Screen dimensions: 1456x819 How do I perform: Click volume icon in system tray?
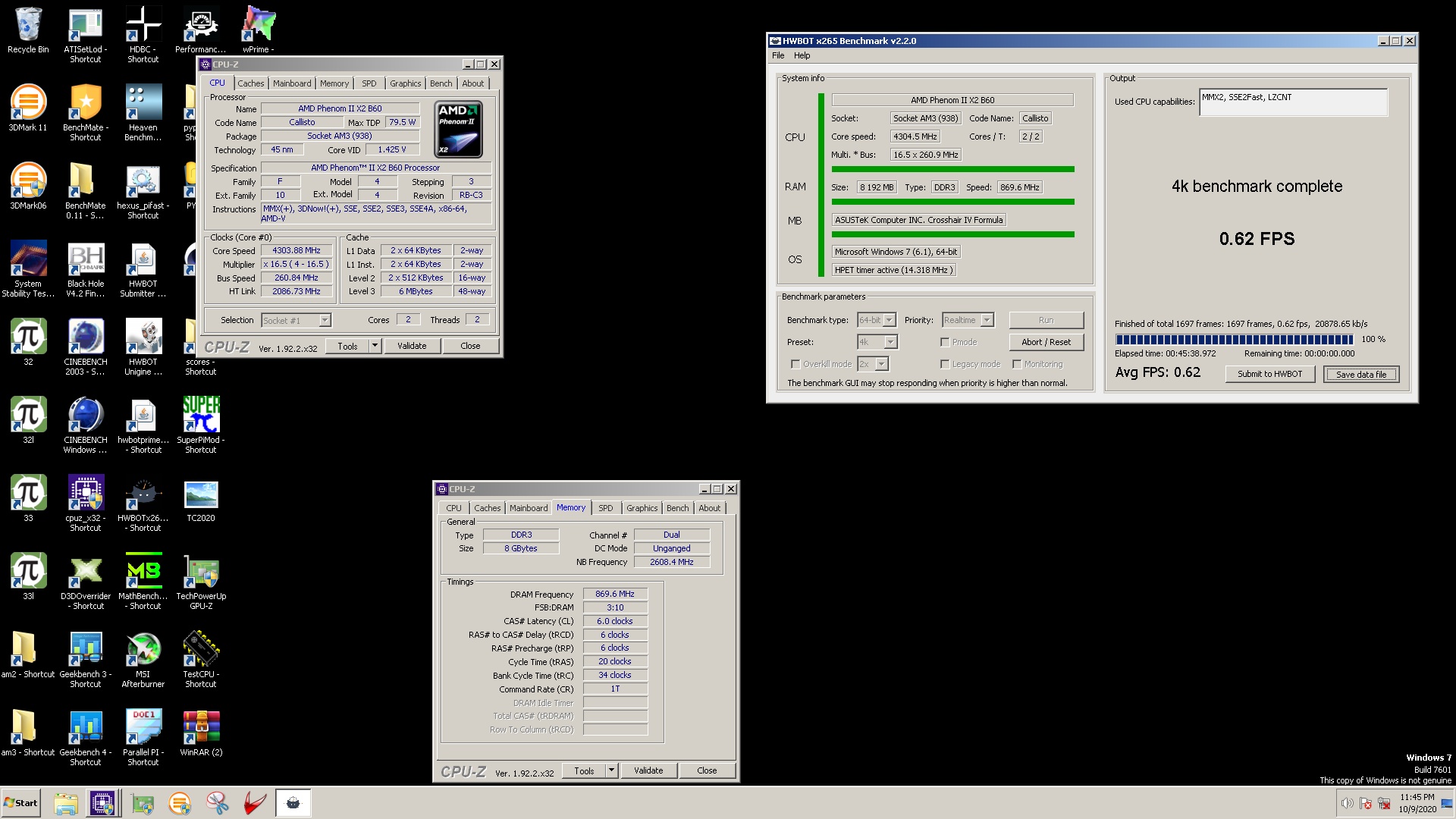(1347, 803)
